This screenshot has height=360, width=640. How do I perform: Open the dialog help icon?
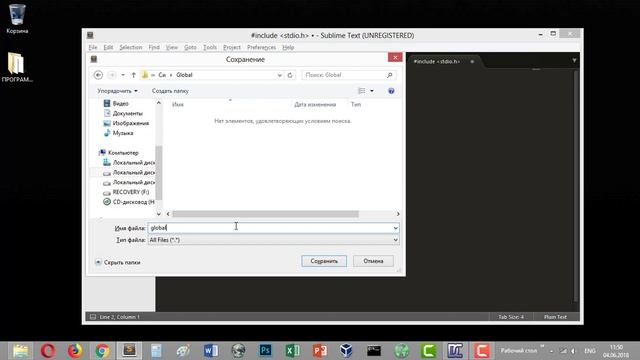(x=391, y=91)
